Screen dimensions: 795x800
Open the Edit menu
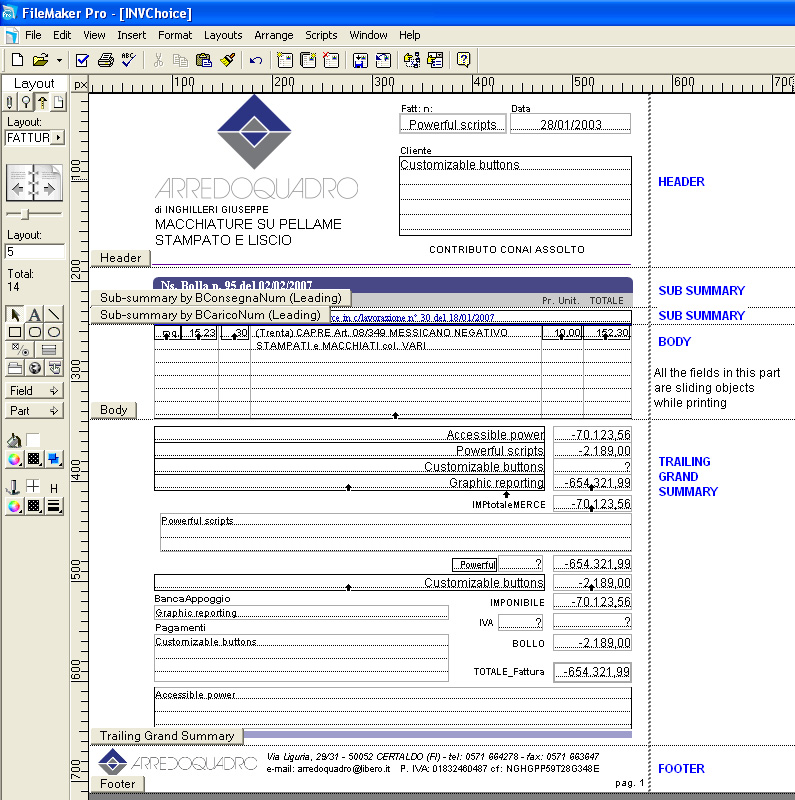(x=62, y=35)
